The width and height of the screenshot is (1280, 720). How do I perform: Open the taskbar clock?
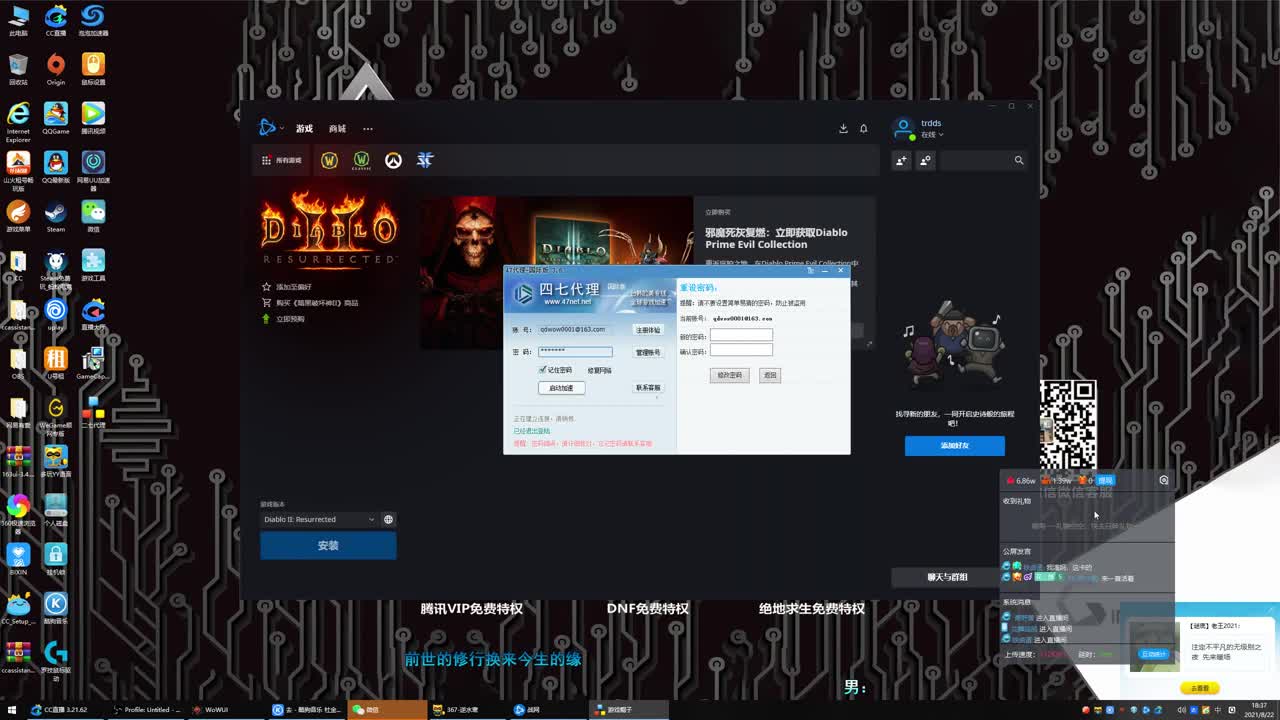tap(1258, 710)
